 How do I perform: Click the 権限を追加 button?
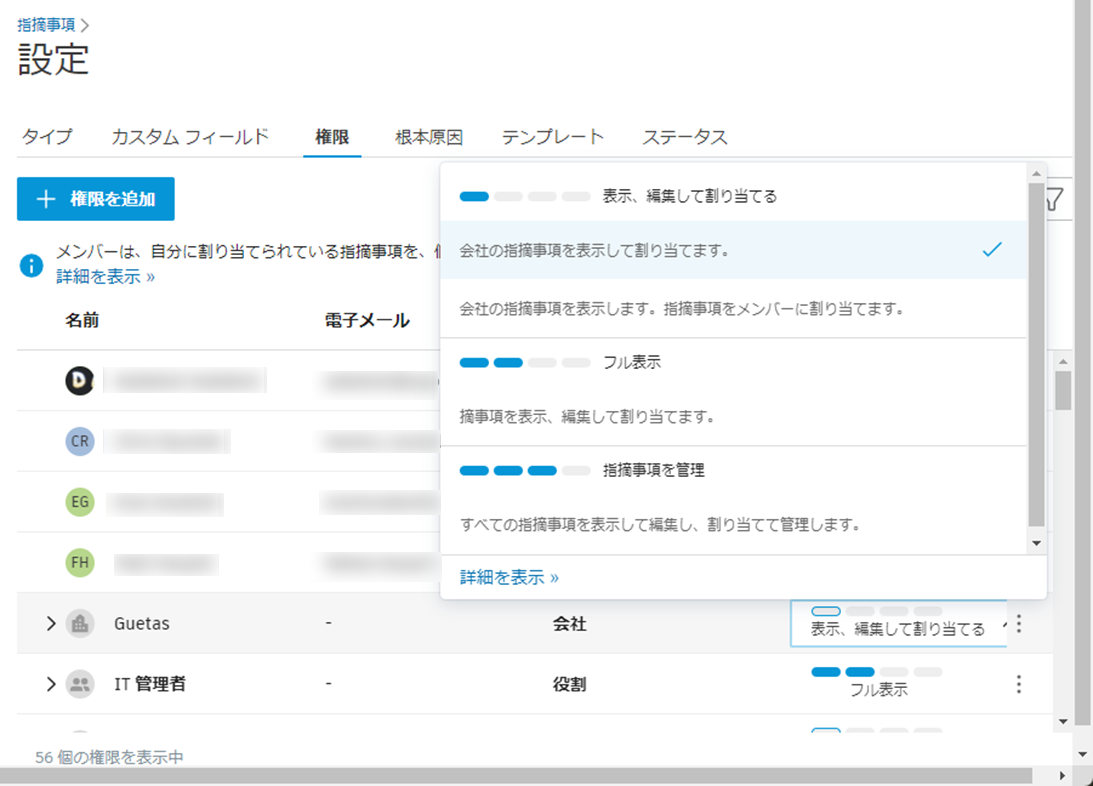point(95,199)
